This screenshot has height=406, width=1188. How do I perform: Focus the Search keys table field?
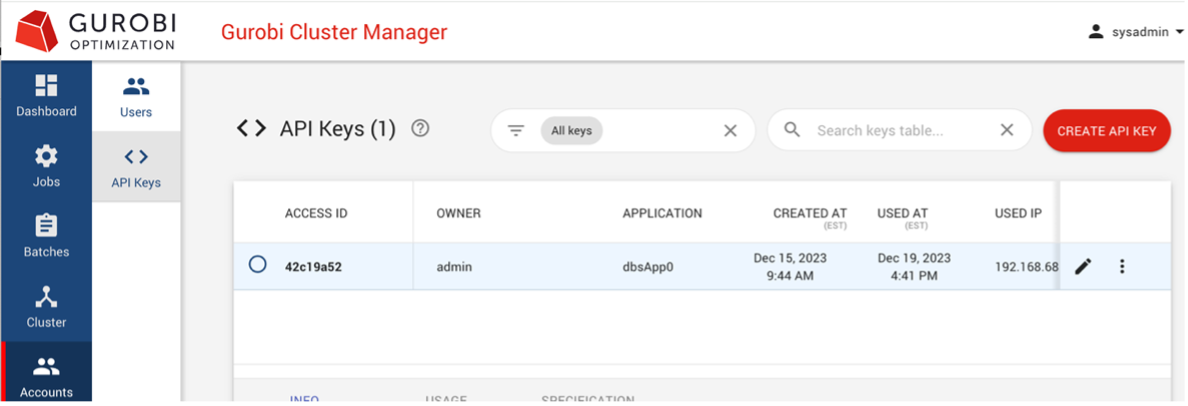pos(900,130)
